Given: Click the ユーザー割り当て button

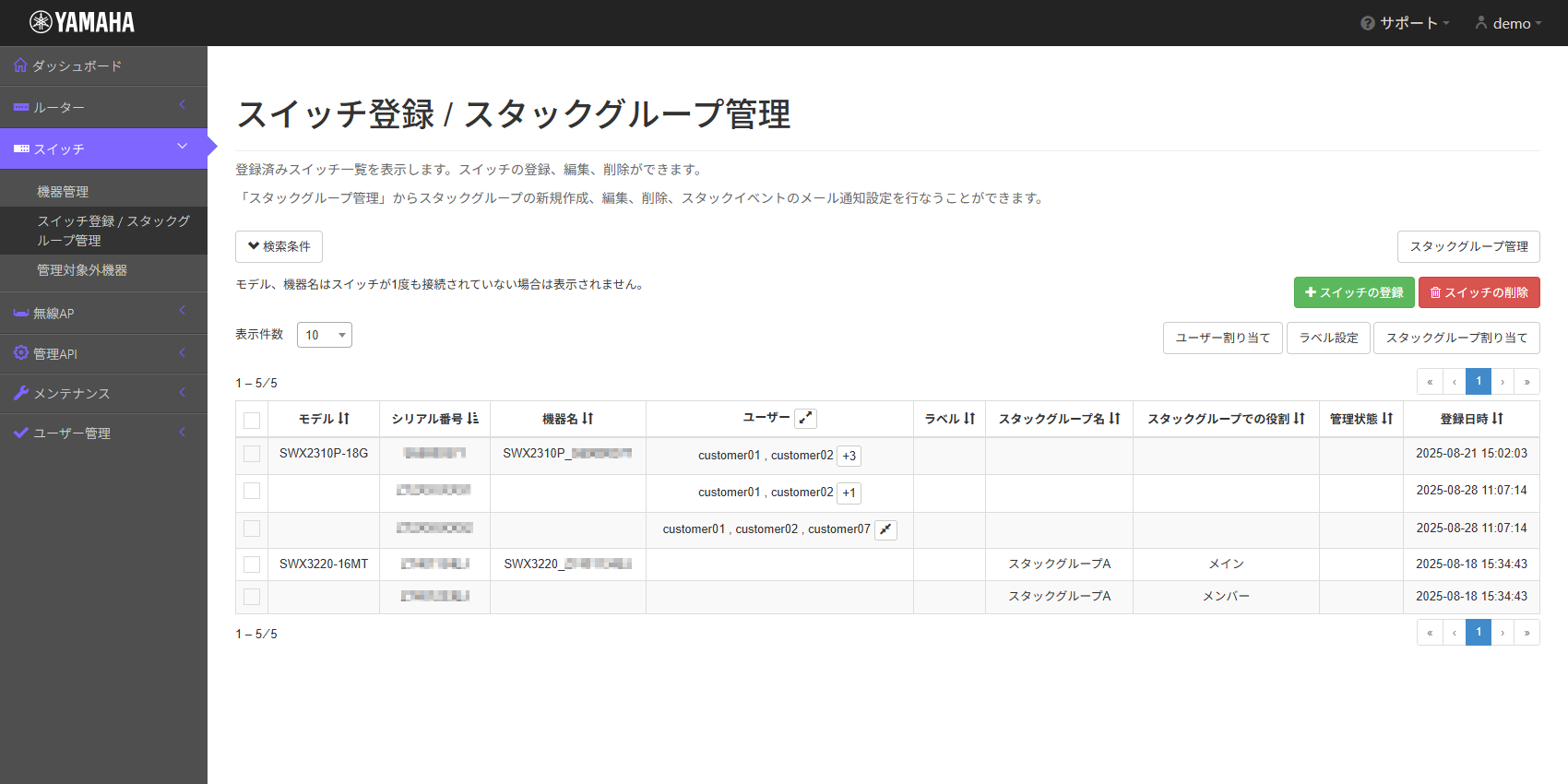Looking at the screenshot, I should pyautogui.click(x=1223, y=338).
